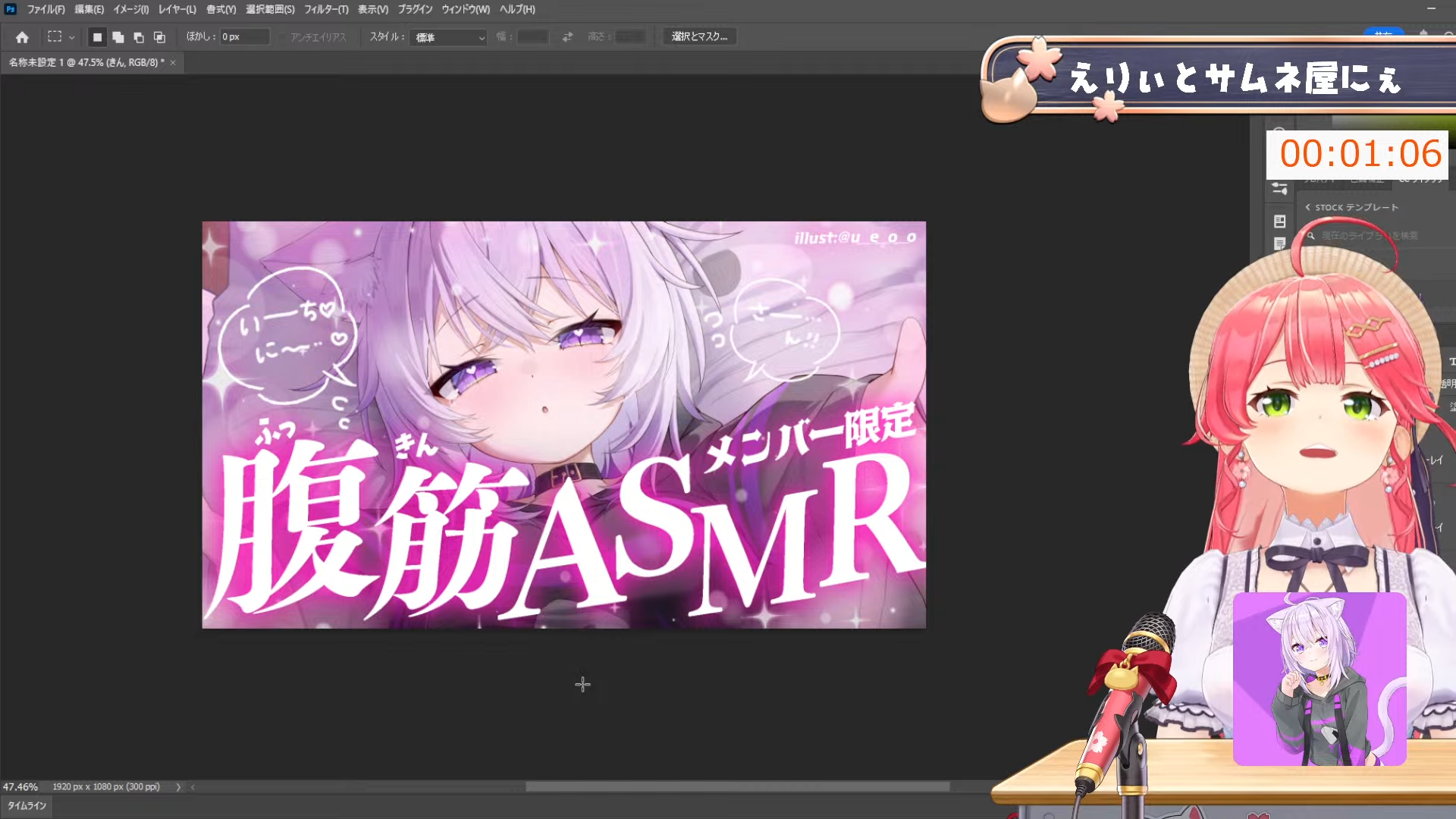Open the adjustments sliders panel icon
Image resolution: width=1456 pixels, height=819 pixels.
pyautogui.click(x=1280, y=189)
